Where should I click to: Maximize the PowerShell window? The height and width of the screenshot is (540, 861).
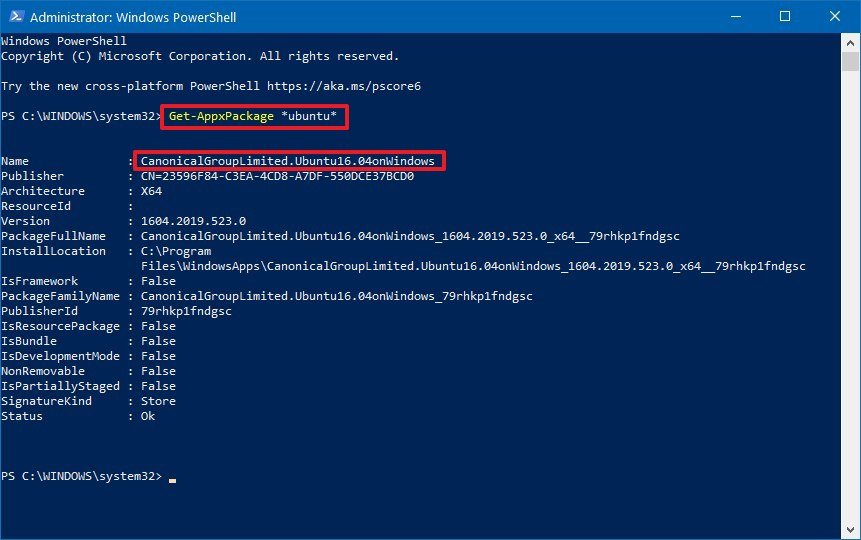coord(785,16)
